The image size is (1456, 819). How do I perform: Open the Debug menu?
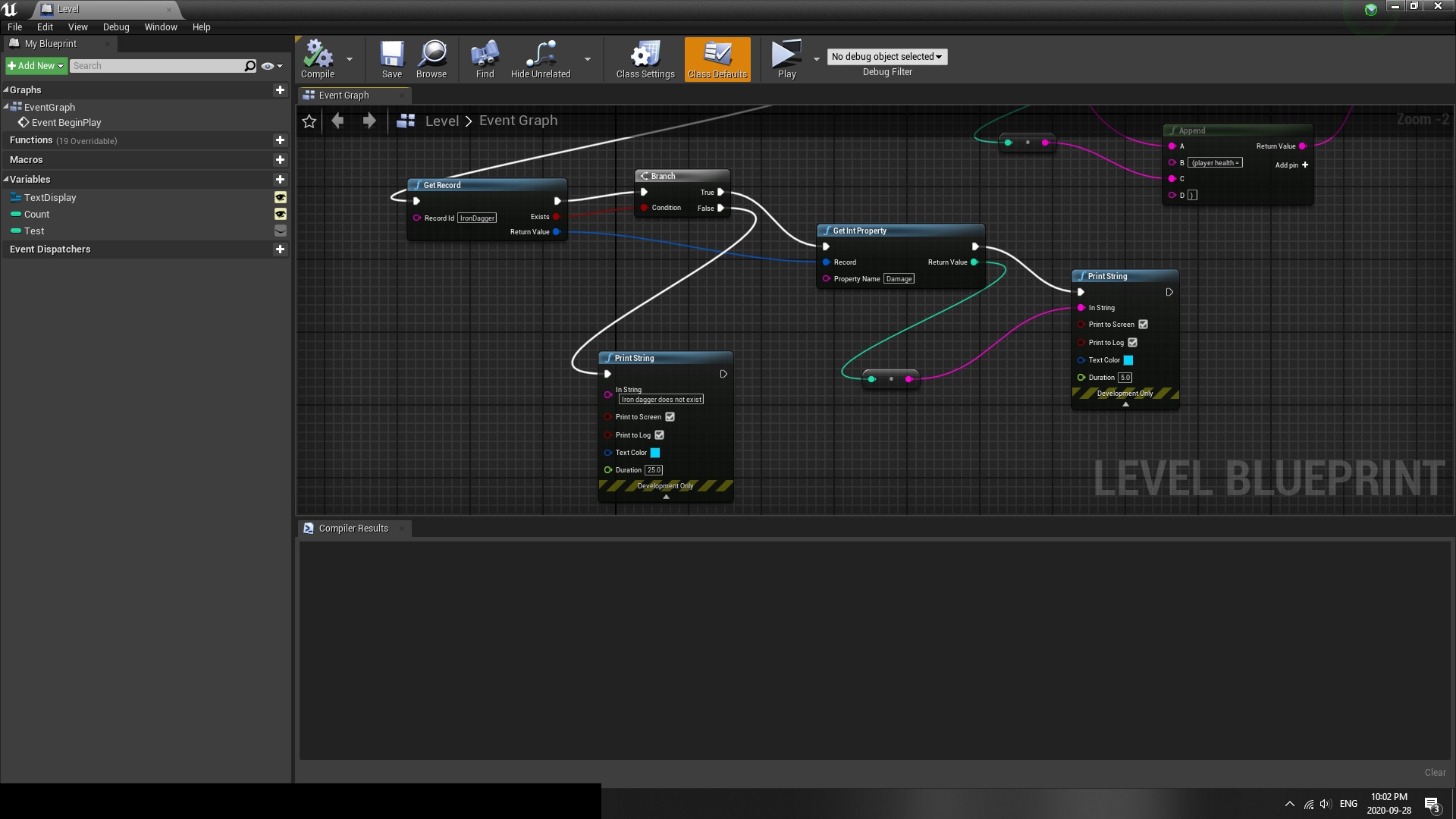coord(115,27)
